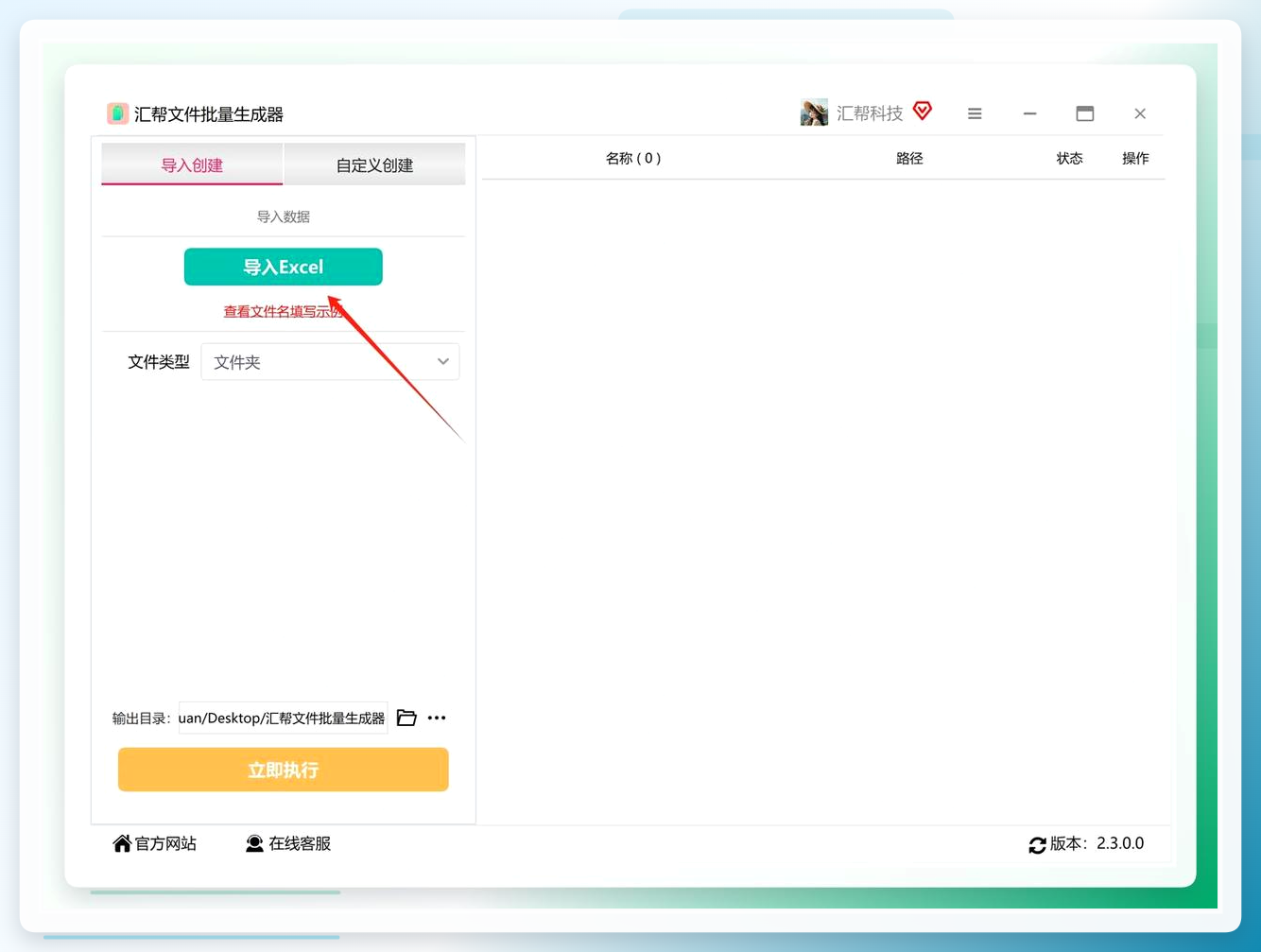Click the 状态 column header

pyautogui.click(x=1069, y=158)
